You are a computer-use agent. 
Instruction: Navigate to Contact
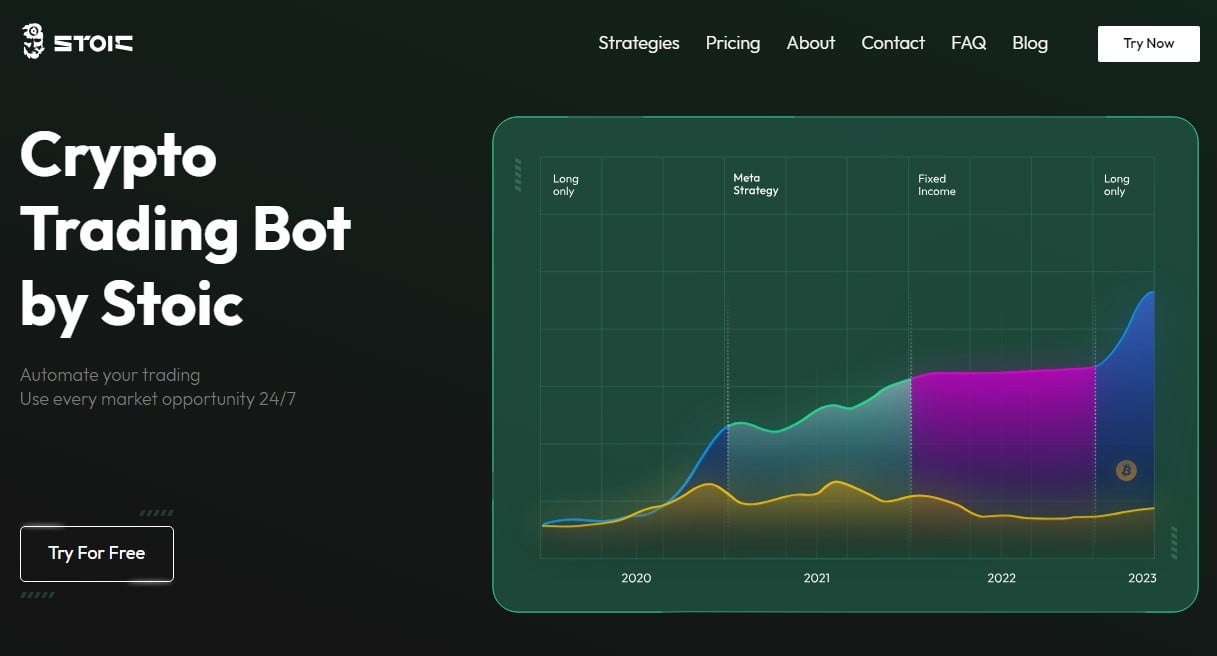(893, 43)
